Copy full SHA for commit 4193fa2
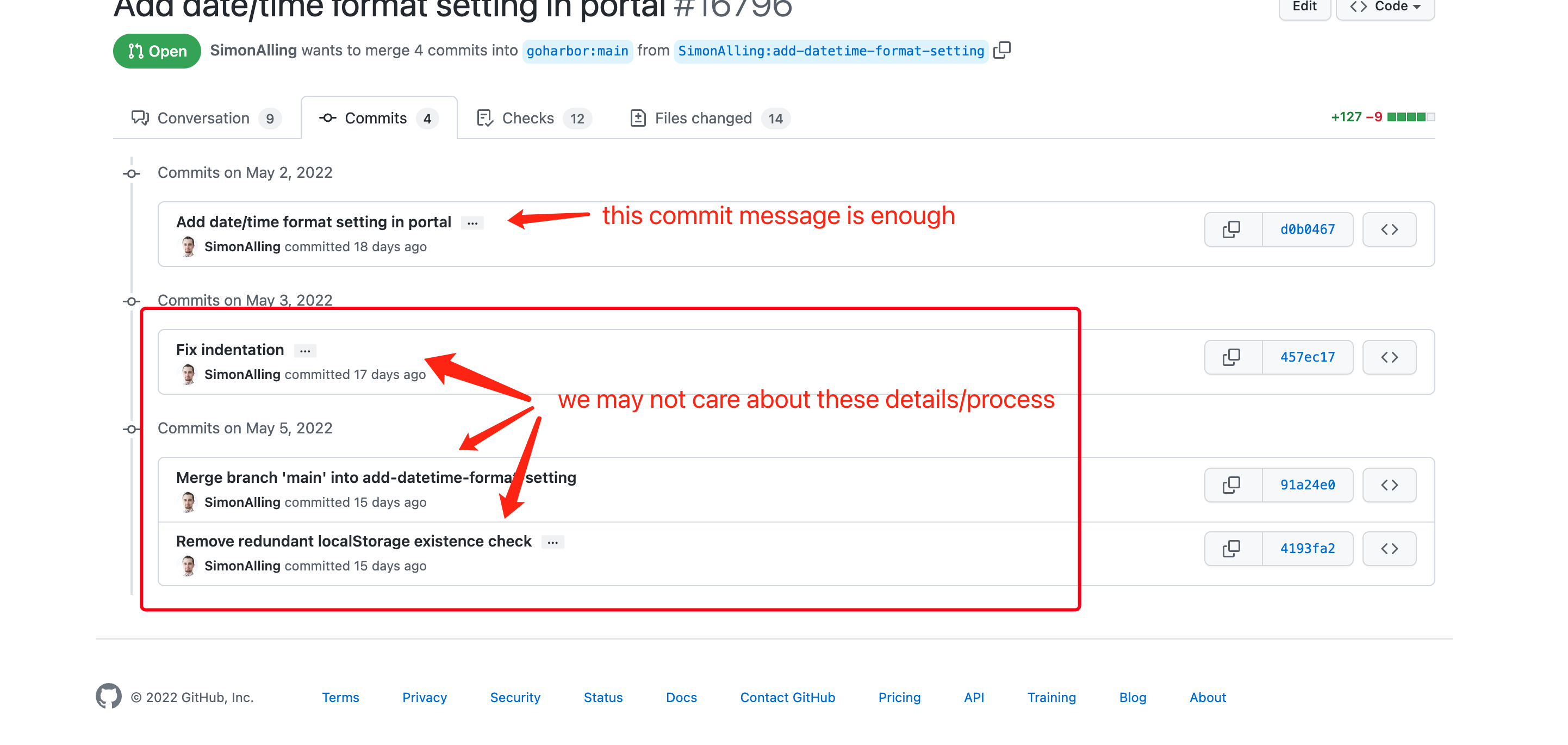Image resolution: width=1568 pixels, height=745 pixels. 1232,548
